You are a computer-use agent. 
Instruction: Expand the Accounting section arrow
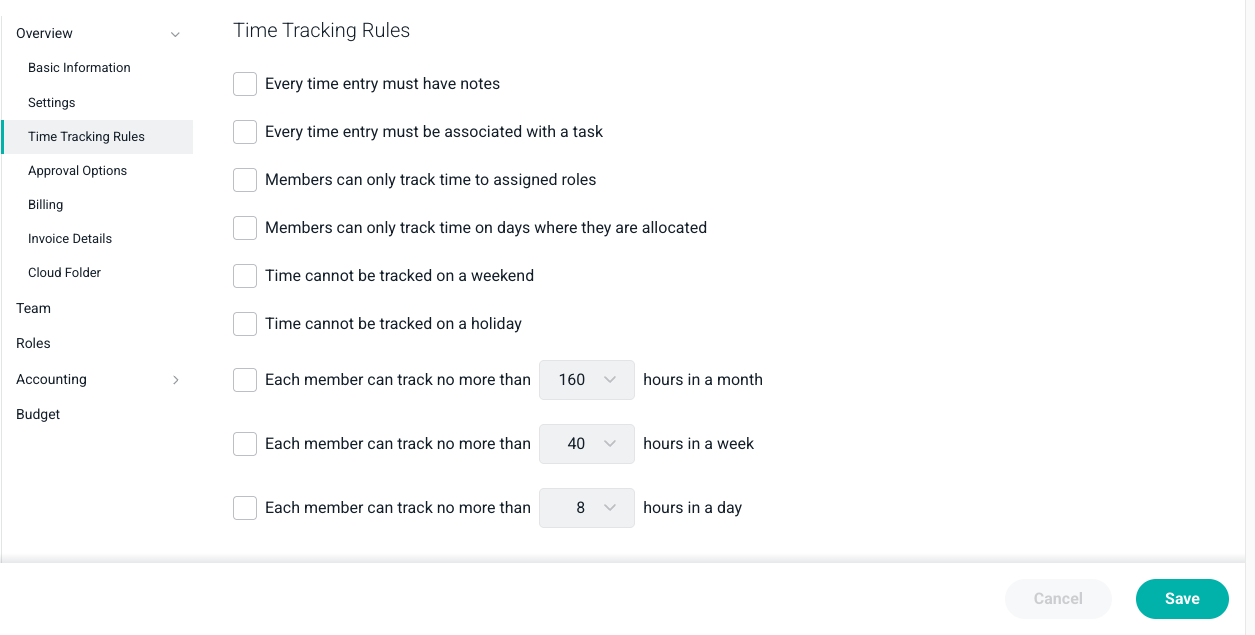(x=176, y=380)
